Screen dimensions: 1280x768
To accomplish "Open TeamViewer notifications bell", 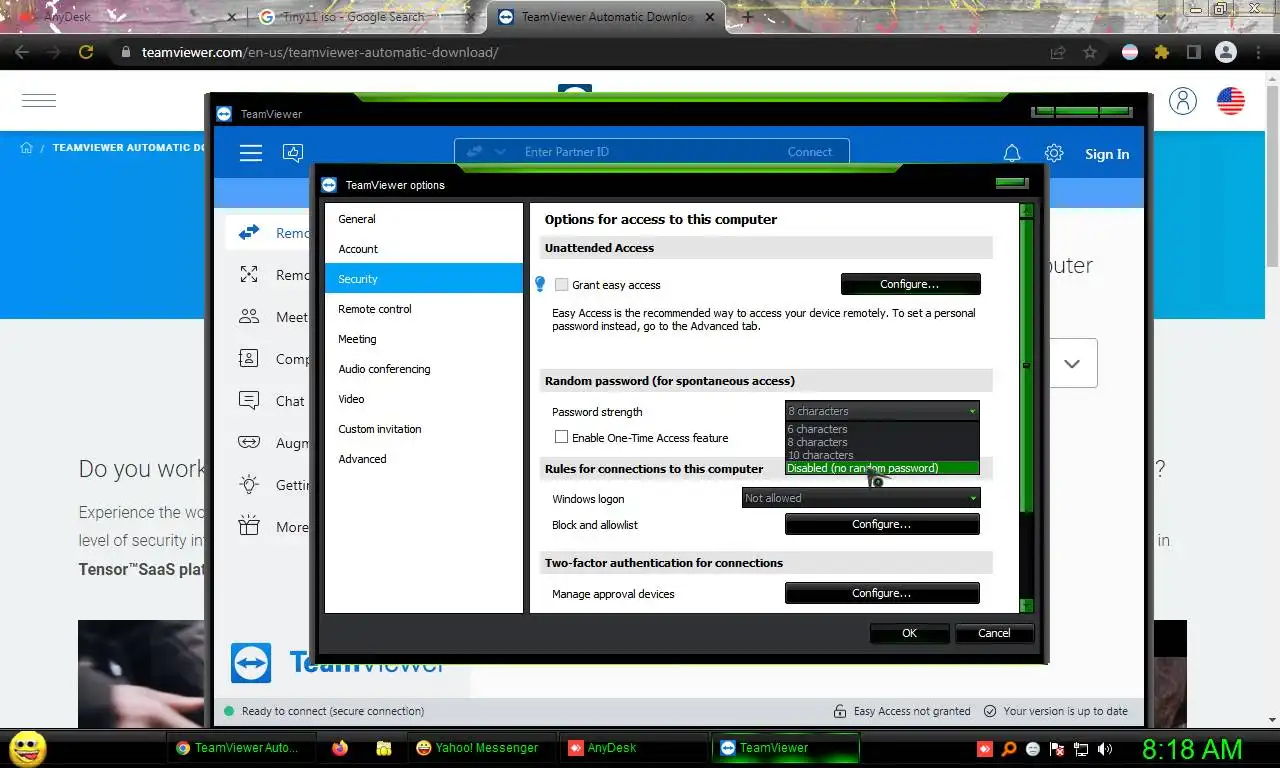I will point(1012,153).
